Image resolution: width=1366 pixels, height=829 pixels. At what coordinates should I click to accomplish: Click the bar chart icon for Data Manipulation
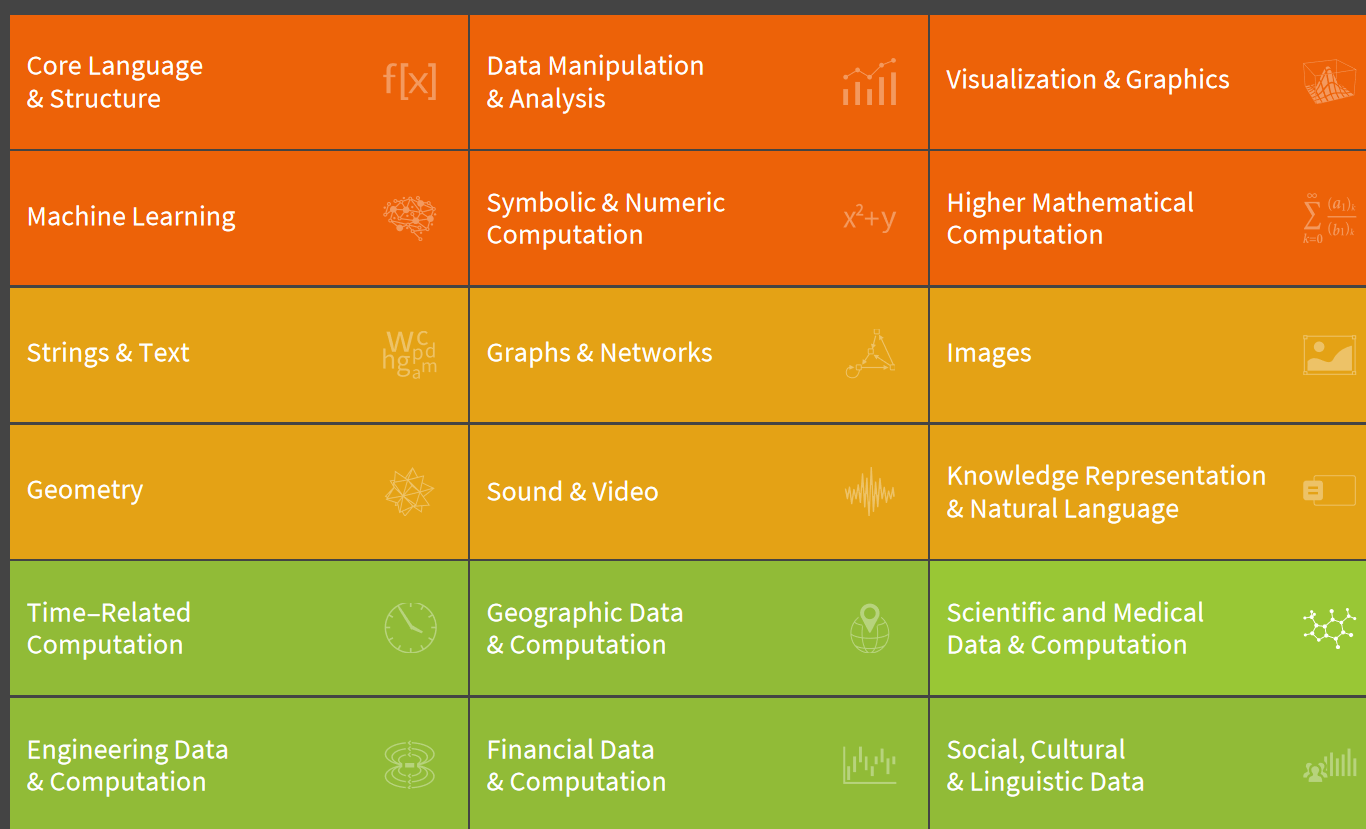pos(869,82)
